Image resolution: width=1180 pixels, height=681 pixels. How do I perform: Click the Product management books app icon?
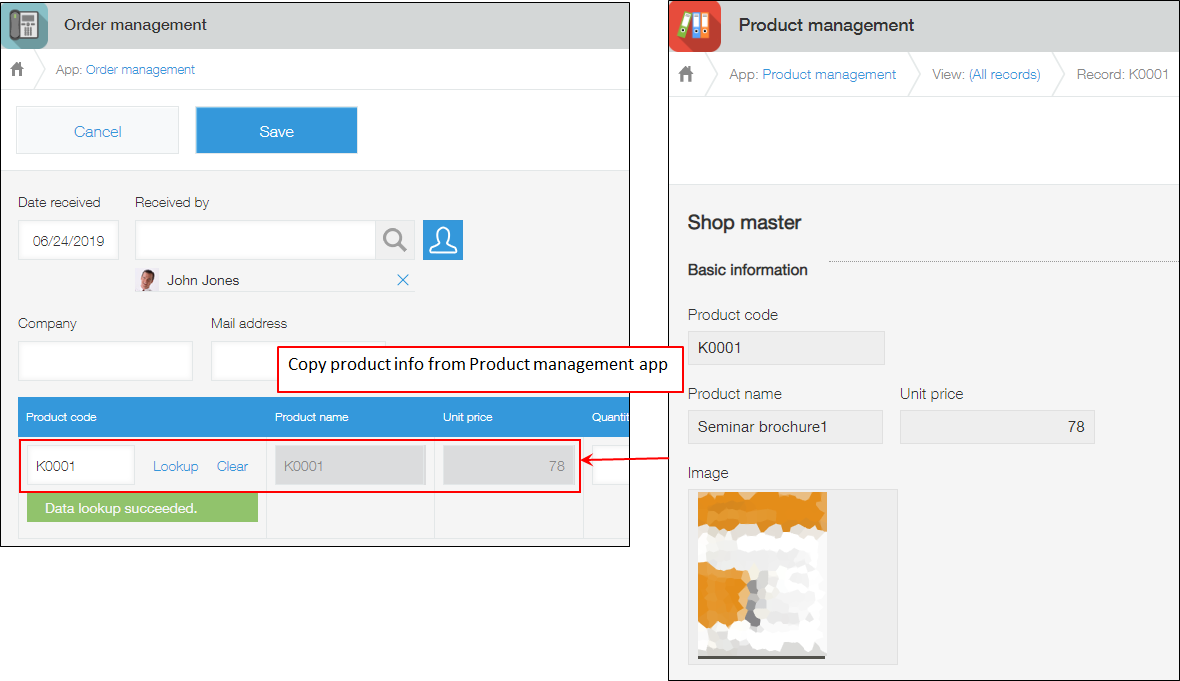pos(694,25)
